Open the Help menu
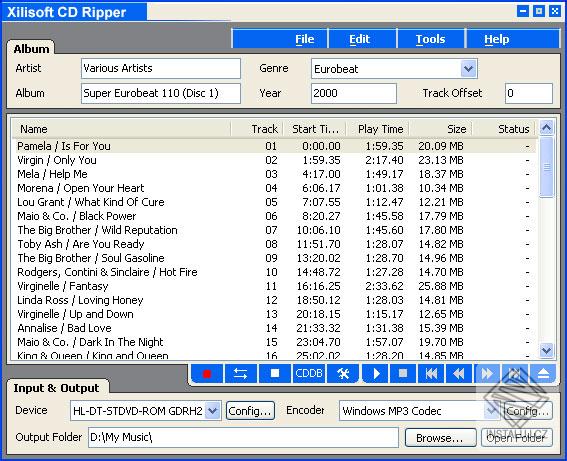The image size is (567, 461). tap(497, 39)
